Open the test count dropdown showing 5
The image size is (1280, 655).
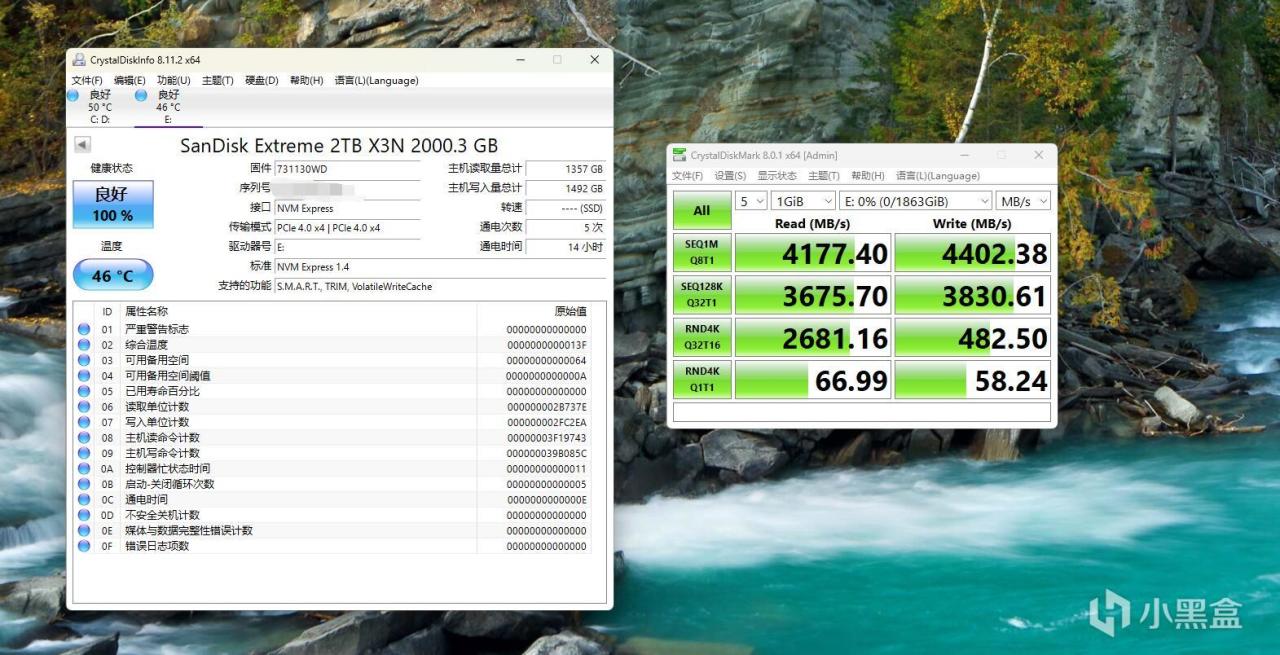point(751,201)
